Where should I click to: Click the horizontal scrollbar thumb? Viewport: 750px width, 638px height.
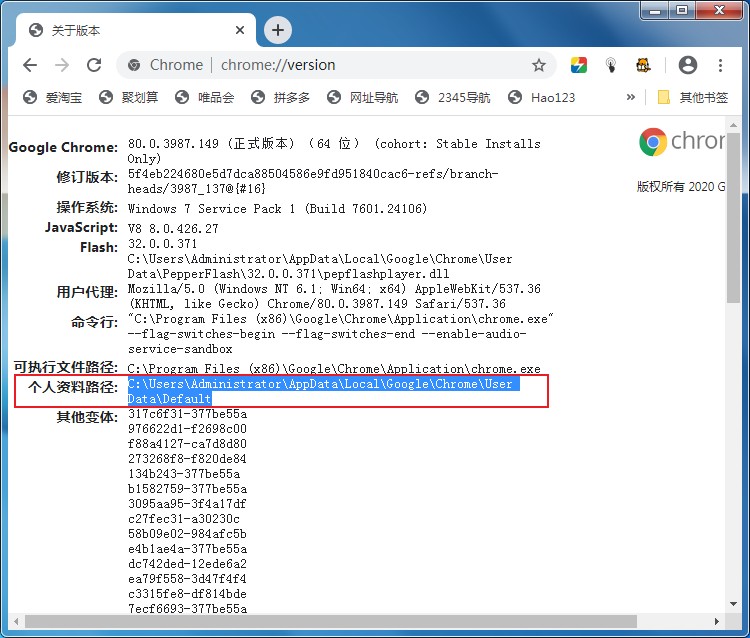pos(331,622)
